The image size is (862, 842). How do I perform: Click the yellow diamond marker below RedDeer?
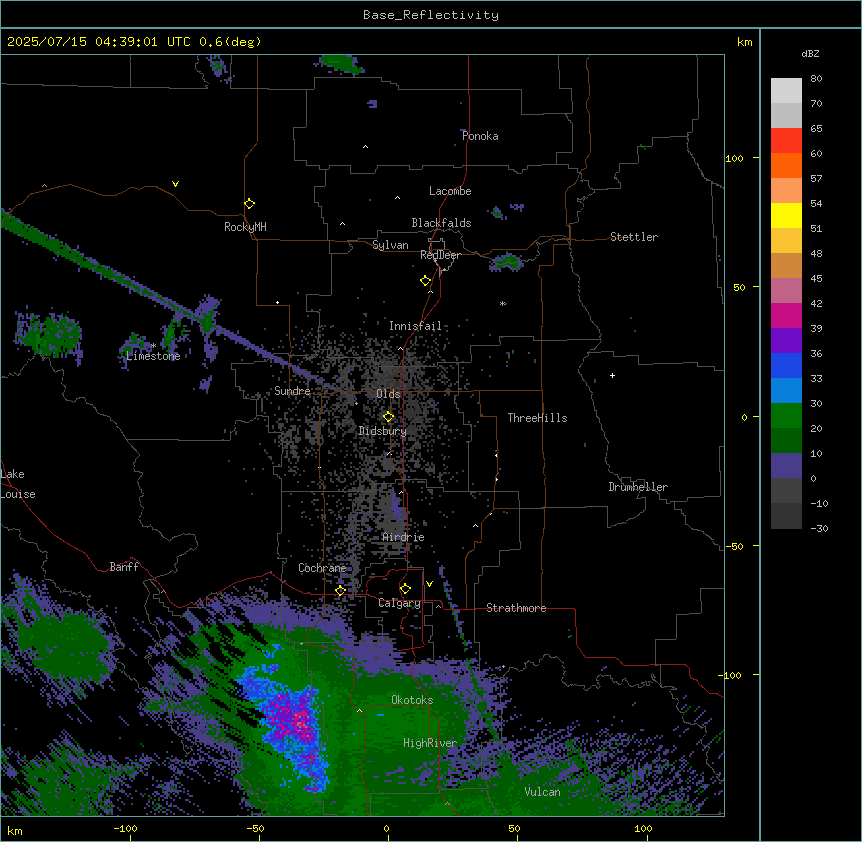(425, 281)
